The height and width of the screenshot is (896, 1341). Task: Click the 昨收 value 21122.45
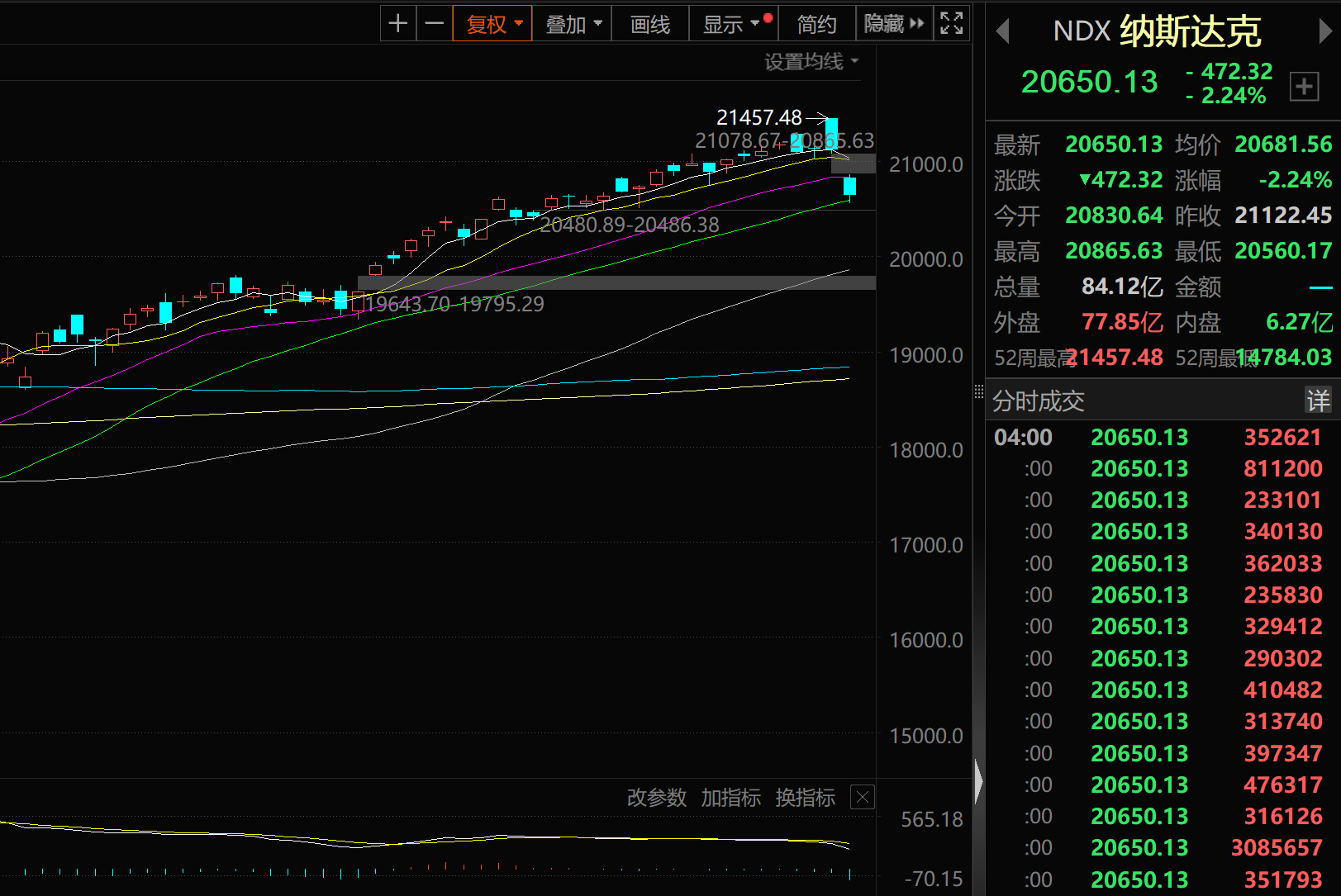[1283, 216]
